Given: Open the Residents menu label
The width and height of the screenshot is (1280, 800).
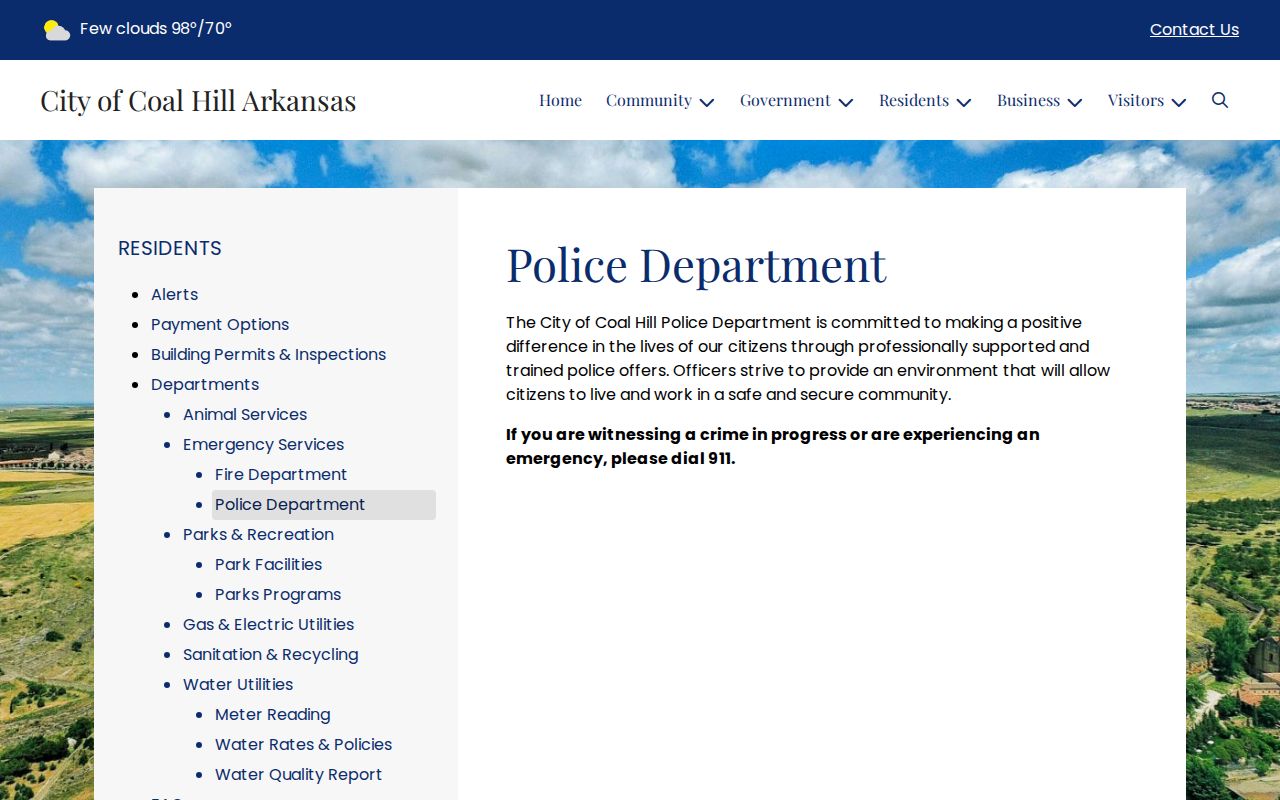Looking at the screenshot, I should (914, 100).
